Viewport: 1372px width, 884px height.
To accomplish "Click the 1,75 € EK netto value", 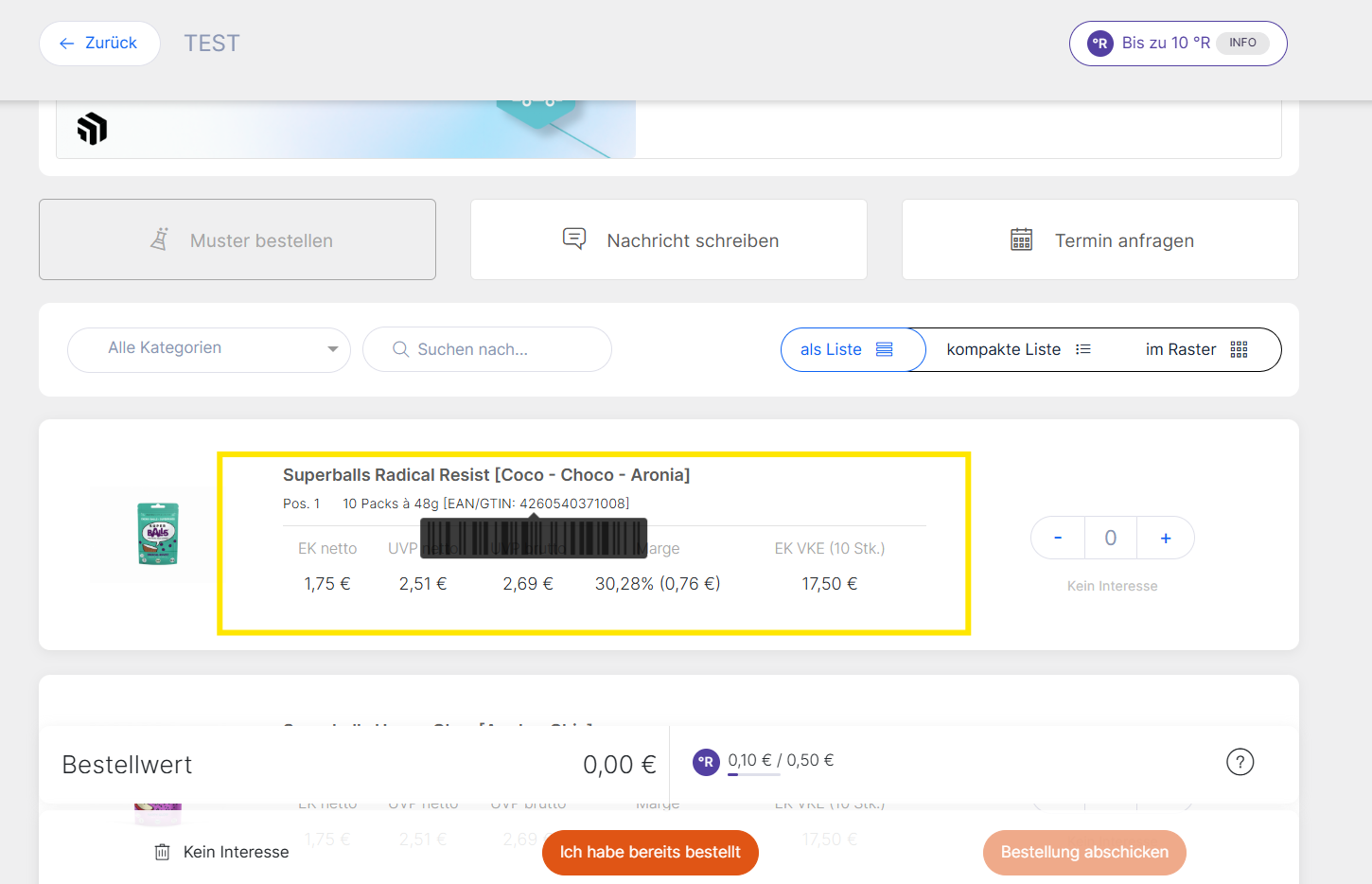I will 327,584.
